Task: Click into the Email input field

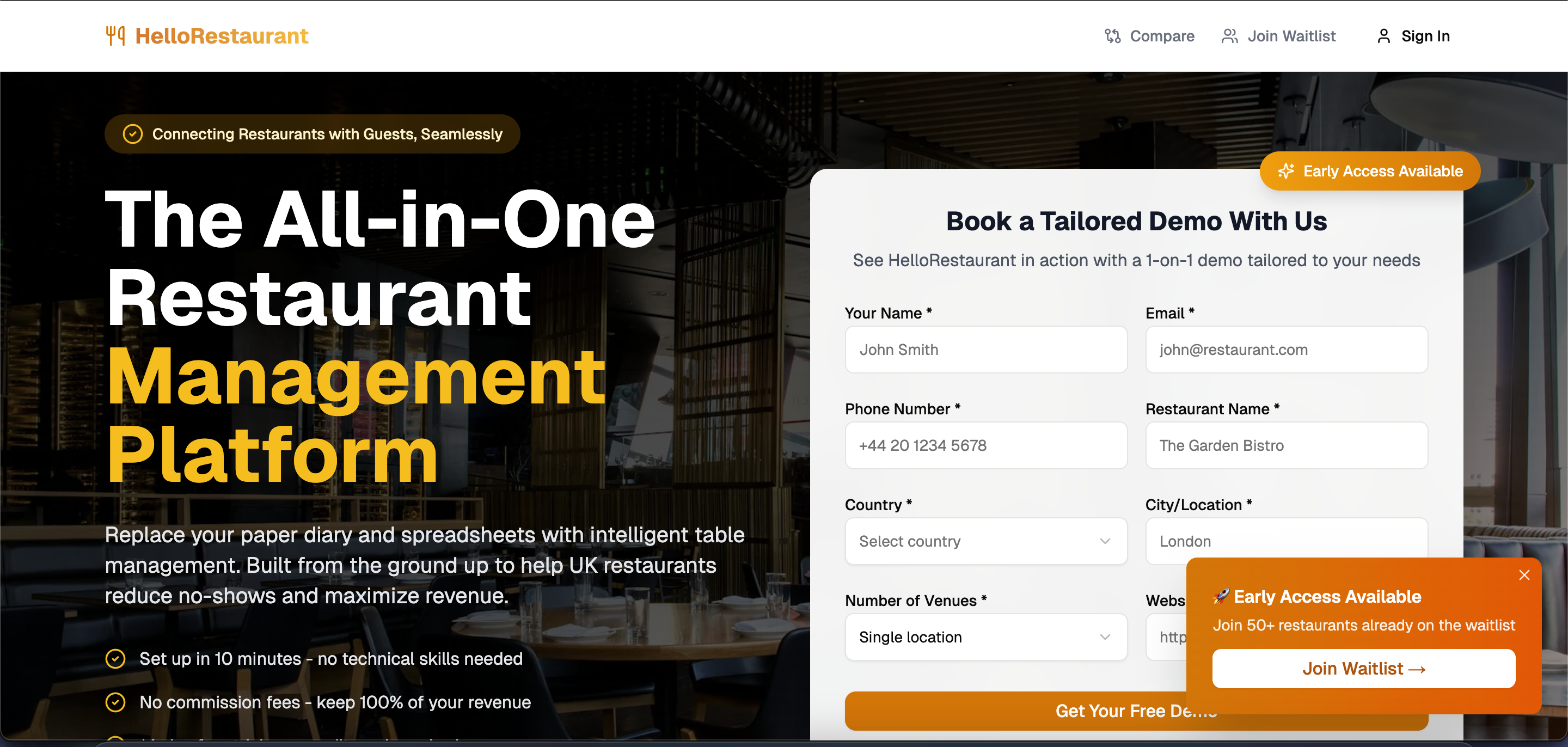Action: pyautogui.click(x=1286, y=350)
